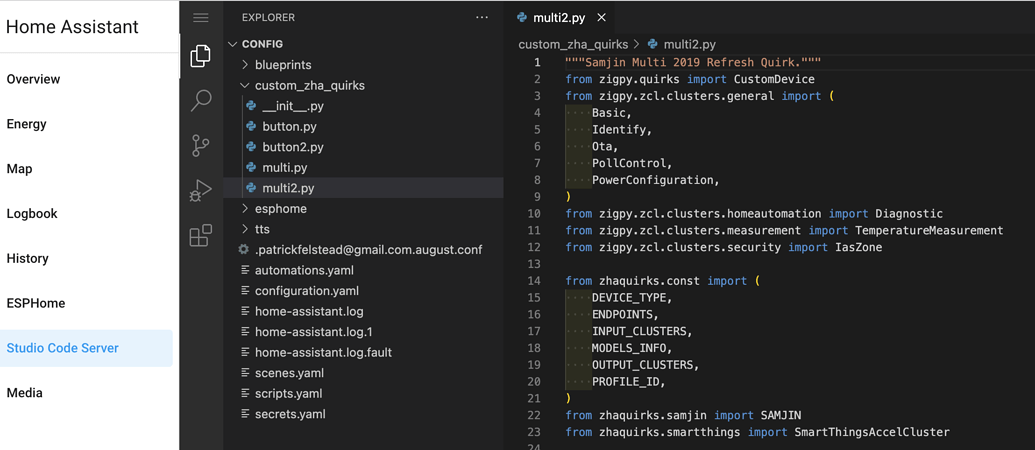Click line number 9 in gutter

(537, 197)
